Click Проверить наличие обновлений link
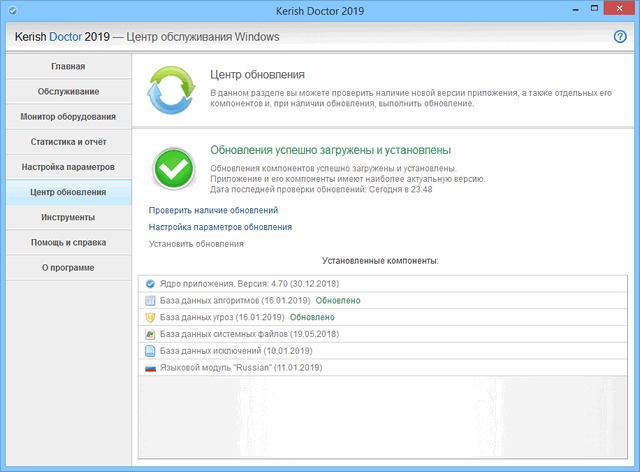Viewport: 640px width, 472px height. 213,210
